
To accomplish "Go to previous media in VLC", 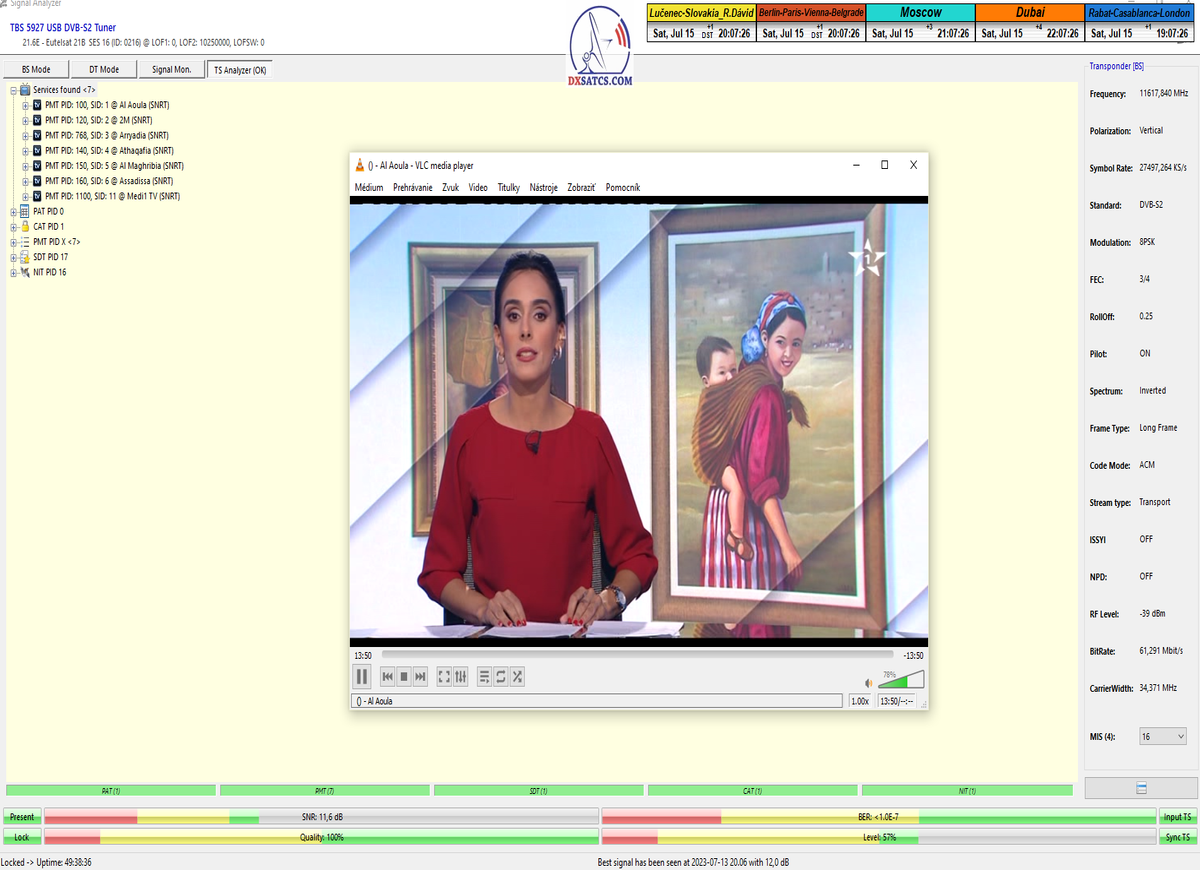I will tap(387, 677).
